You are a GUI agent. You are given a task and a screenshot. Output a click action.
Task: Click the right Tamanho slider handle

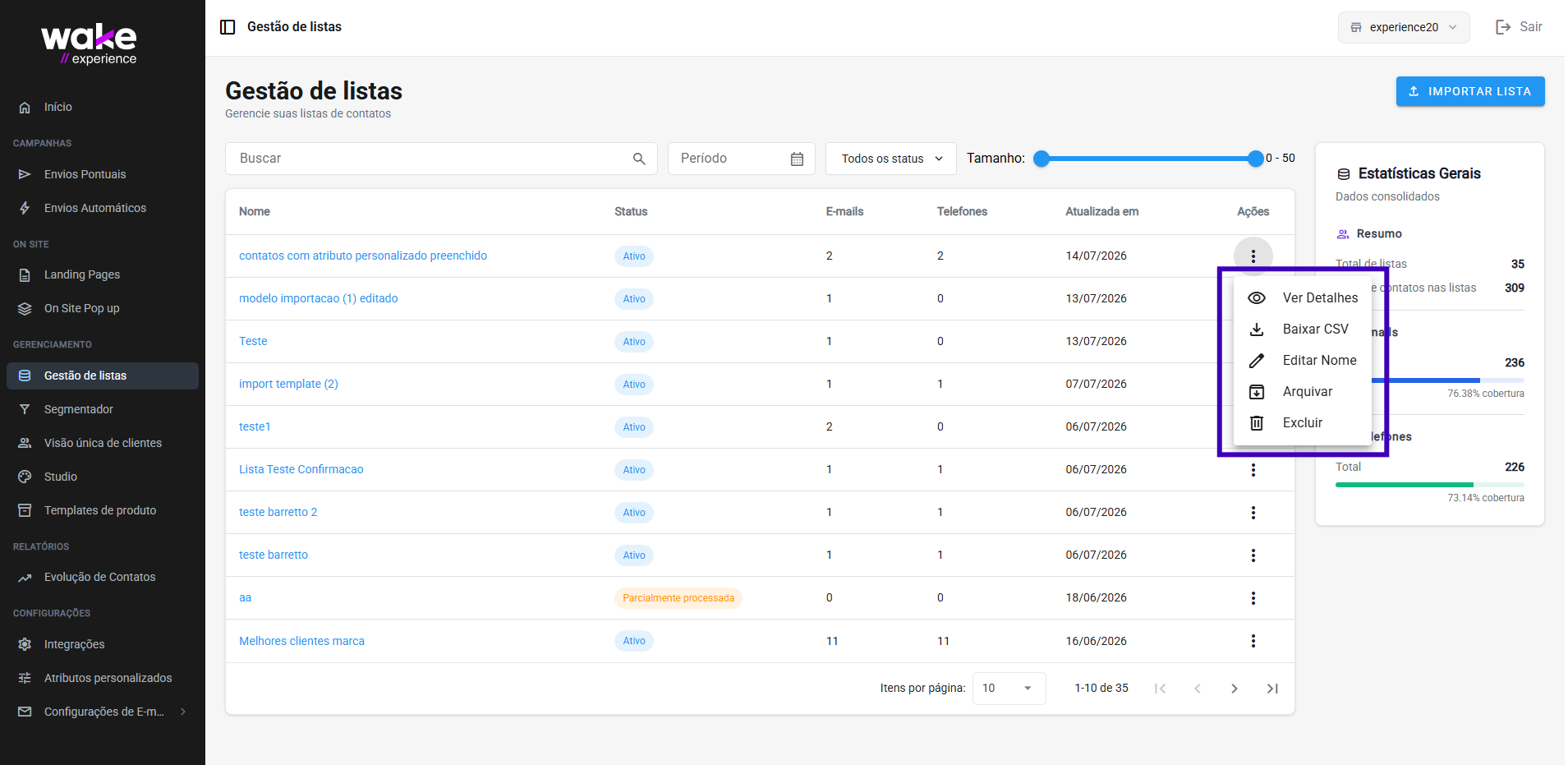[x=1256, y=159]
